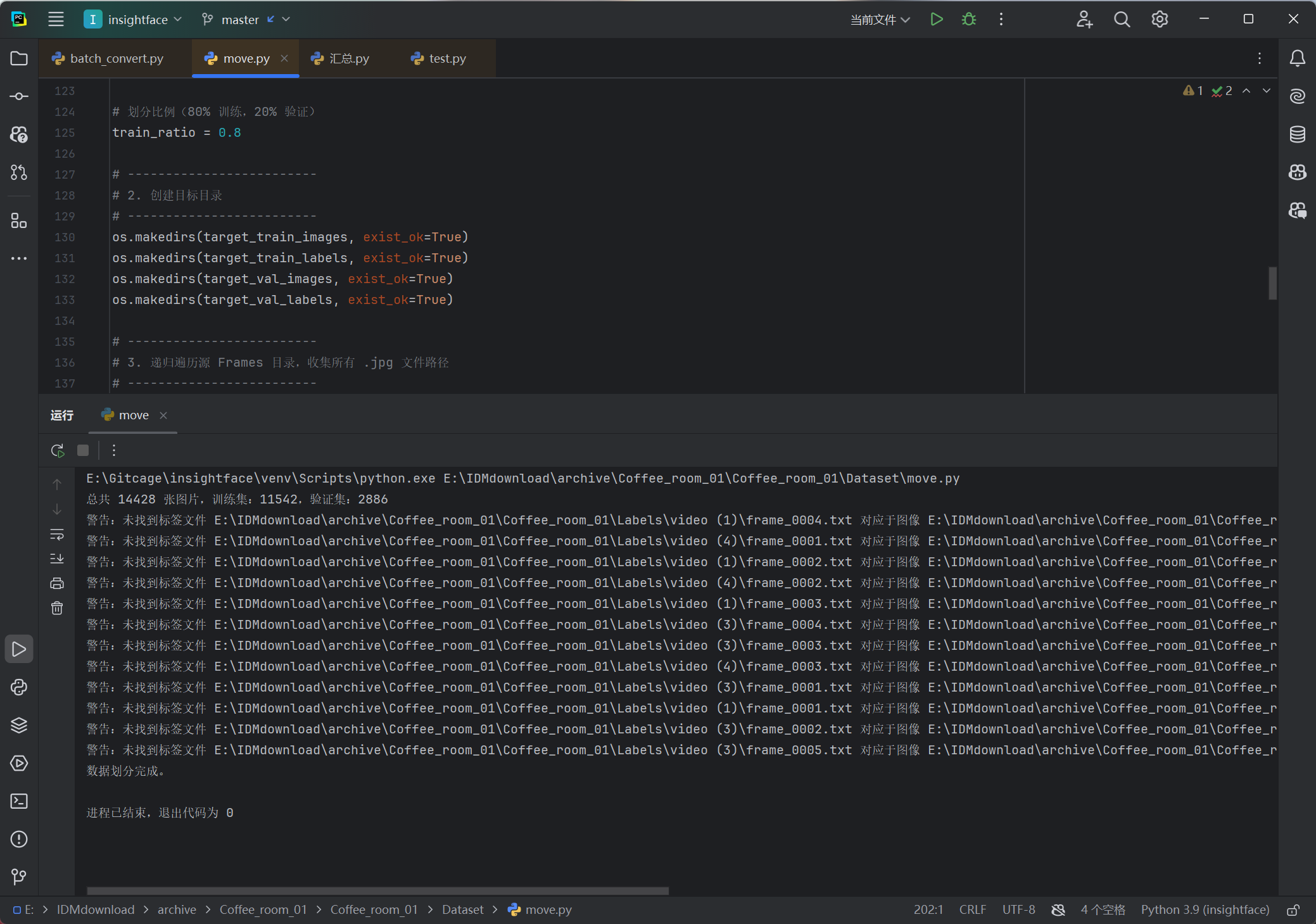Switch to the test.py editor tab
The width and height of the screenshot is (1316, 924).
447,58
